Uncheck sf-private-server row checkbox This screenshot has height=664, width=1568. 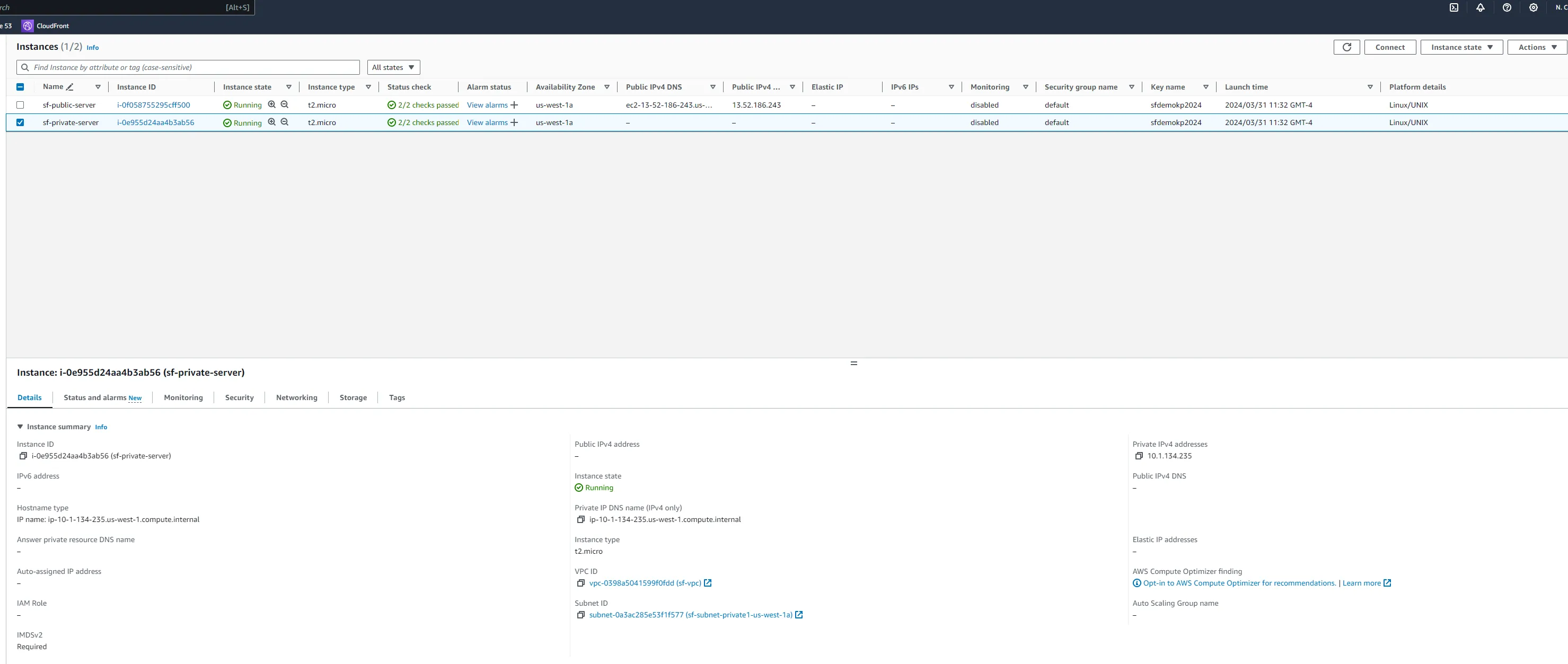(x=20, y=122)
